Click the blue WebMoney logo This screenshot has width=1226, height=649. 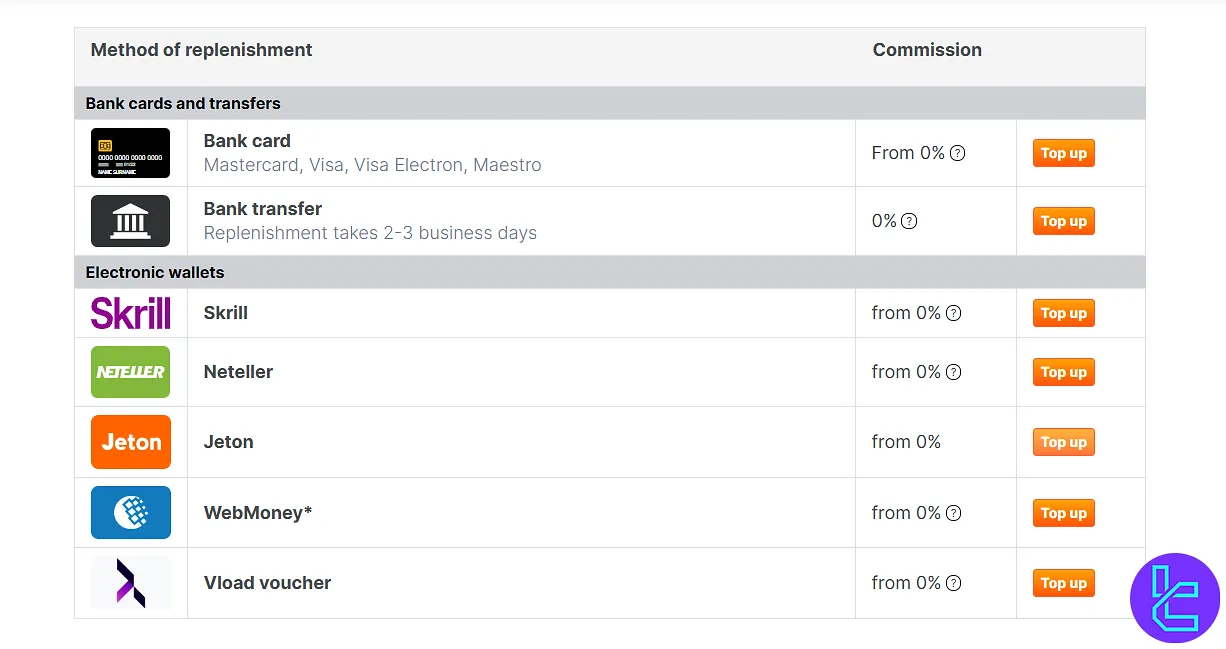[x=130, y=513]
